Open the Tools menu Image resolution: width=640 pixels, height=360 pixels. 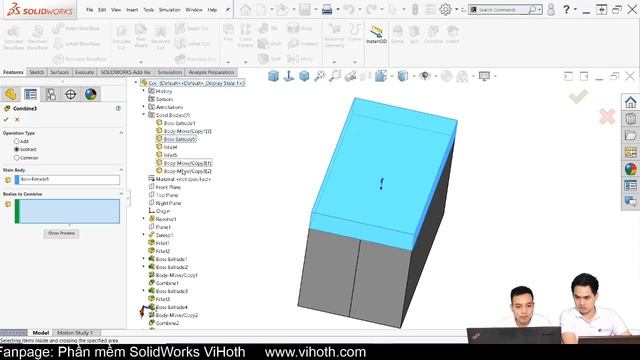(x=149, y=10)
